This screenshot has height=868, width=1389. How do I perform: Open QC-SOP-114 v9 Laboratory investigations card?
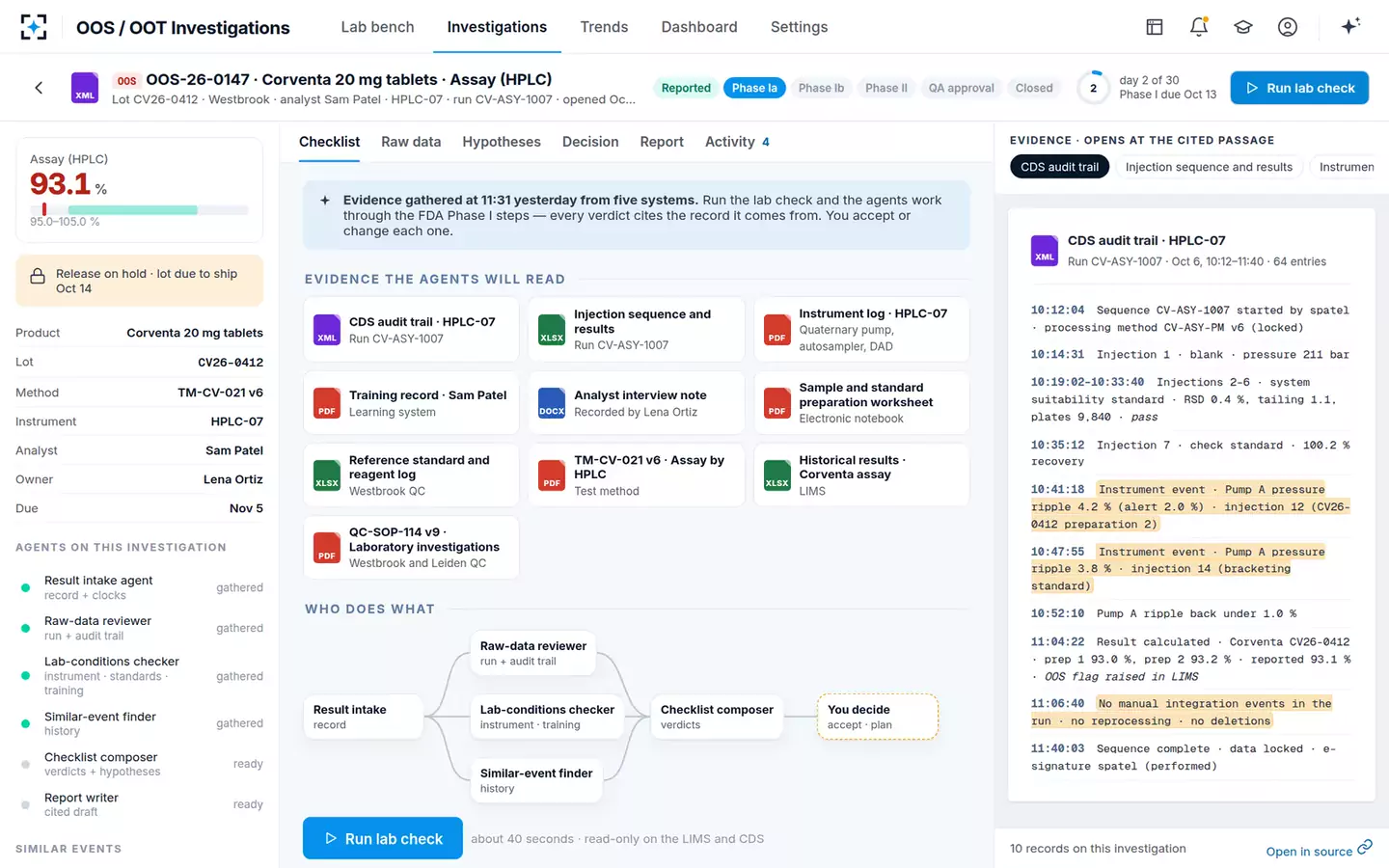pos(411,548)
